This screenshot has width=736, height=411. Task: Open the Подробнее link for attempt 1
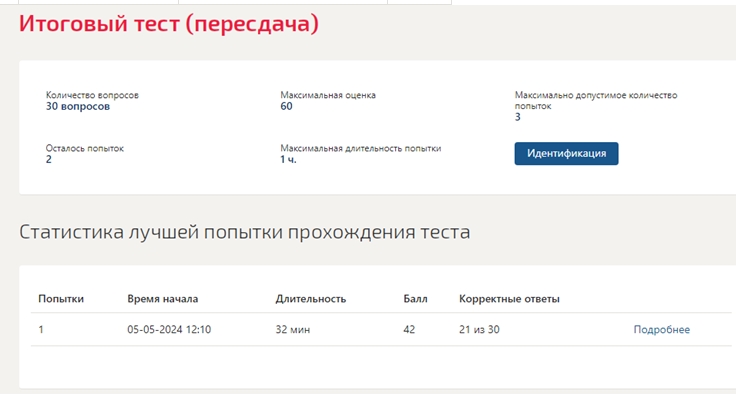point(661,329)
